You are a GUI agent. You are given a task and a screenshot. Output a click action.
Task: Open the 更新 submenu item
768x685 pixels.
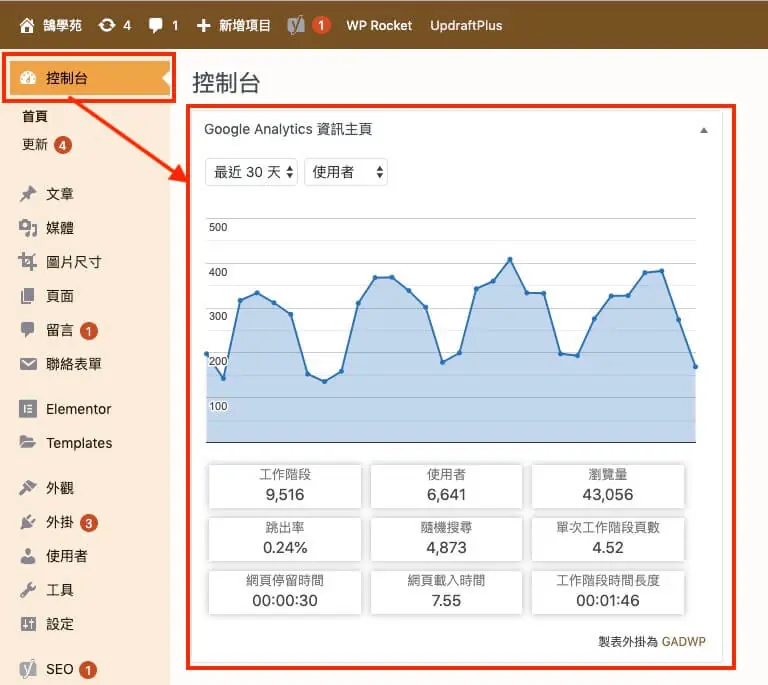[35, 144]
